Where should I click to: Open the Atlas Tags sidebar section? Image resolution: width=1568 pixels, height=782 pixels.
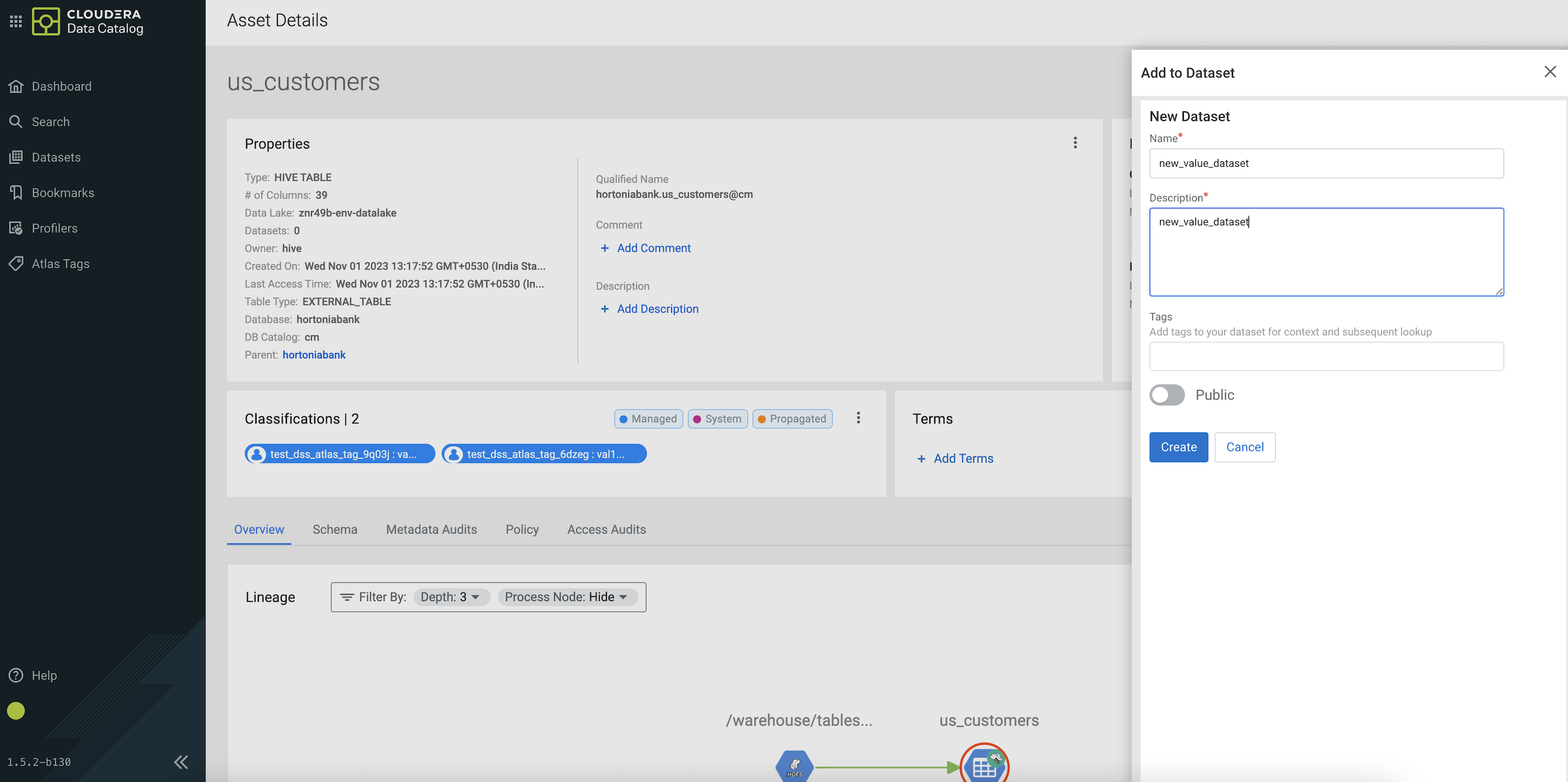coord(60,264)
